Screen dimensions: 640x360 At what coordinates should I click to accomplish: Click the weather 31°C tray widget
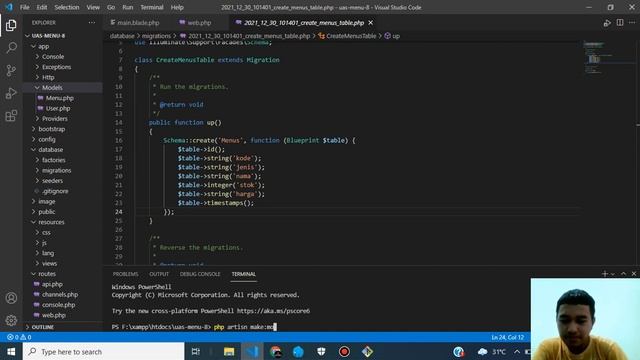(x=492, y=351)
